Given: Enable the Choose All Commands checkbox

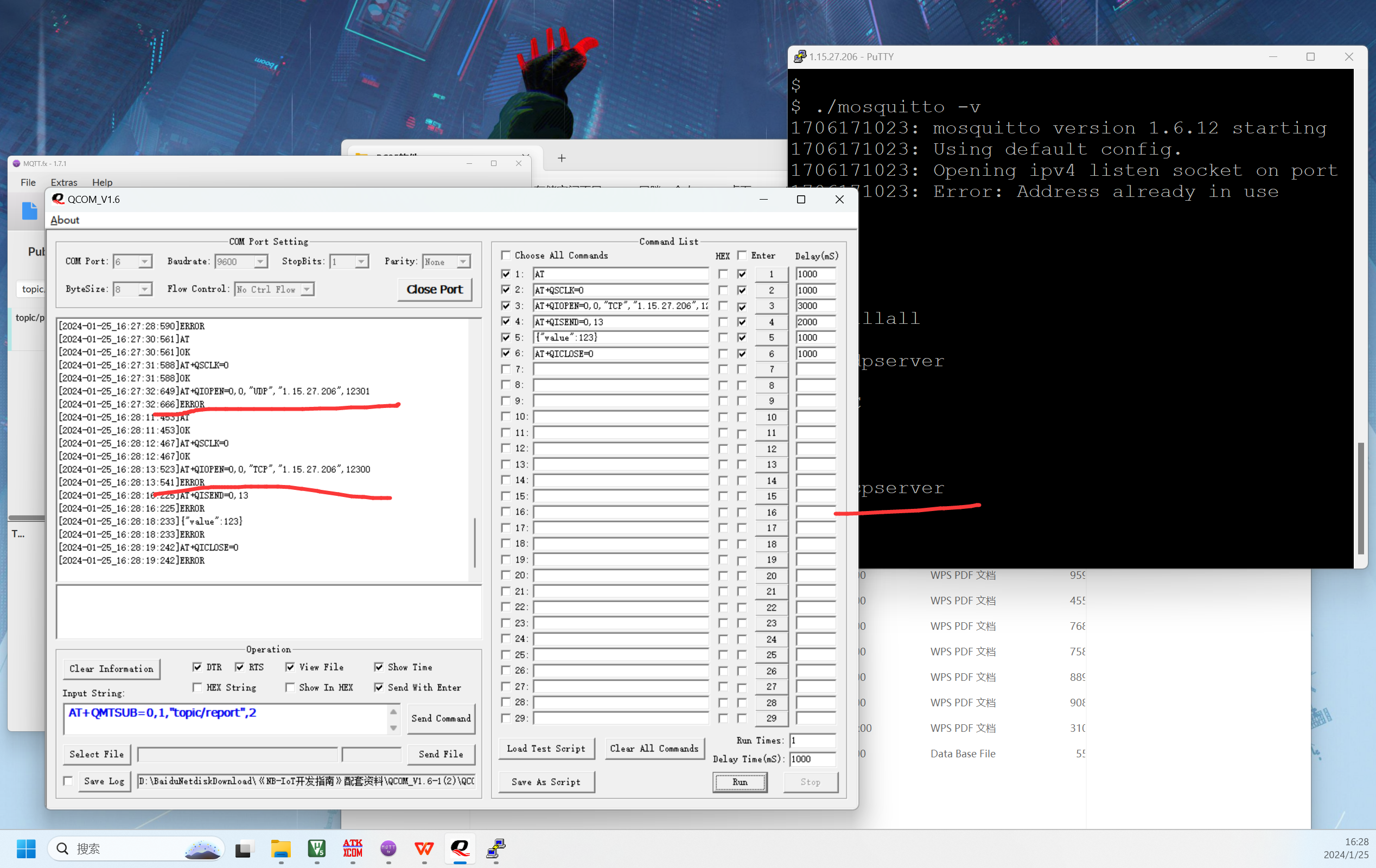Looking at the screenshot, I should click(506, 256).
